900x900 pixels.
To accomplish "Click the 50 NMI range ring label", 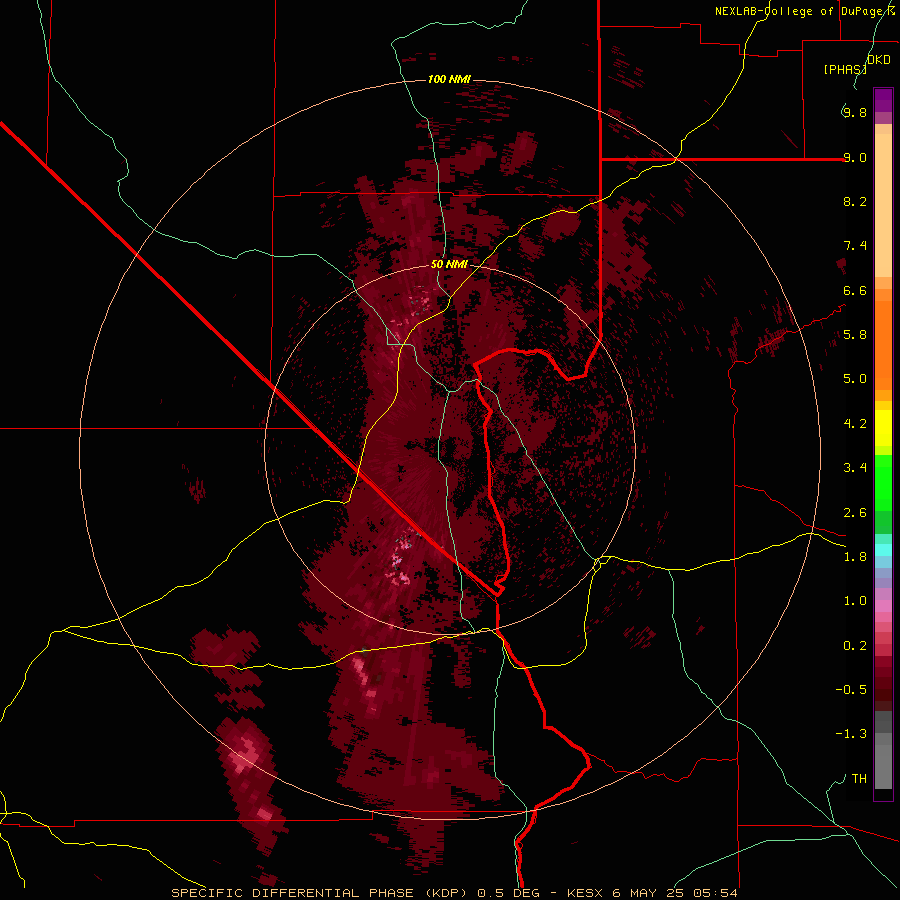I will [x=449, y=264].
